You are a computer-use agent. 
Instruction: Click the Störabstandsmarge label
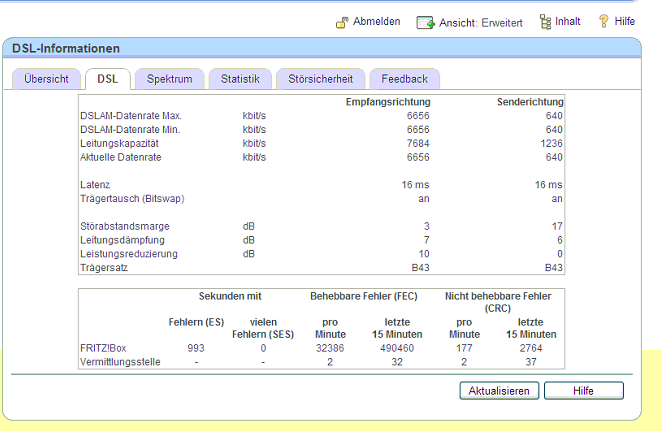[125, 226]
